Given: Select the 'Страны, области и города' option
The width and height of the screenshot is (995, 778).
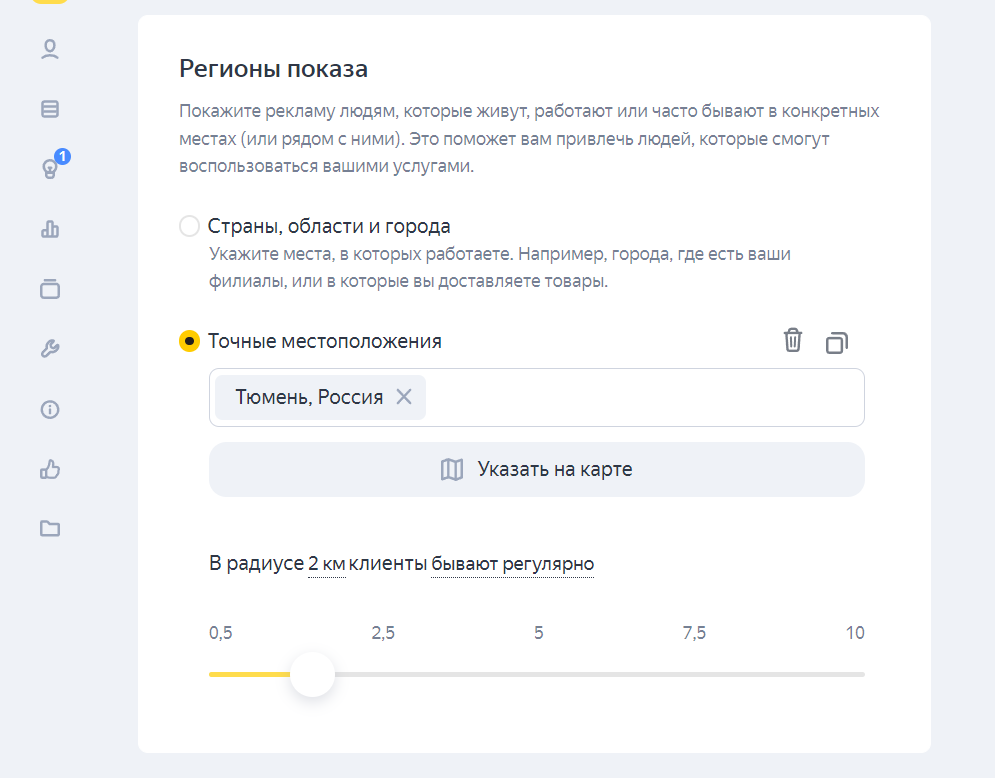Looking at the screenshot, I should tap(189, 226).
